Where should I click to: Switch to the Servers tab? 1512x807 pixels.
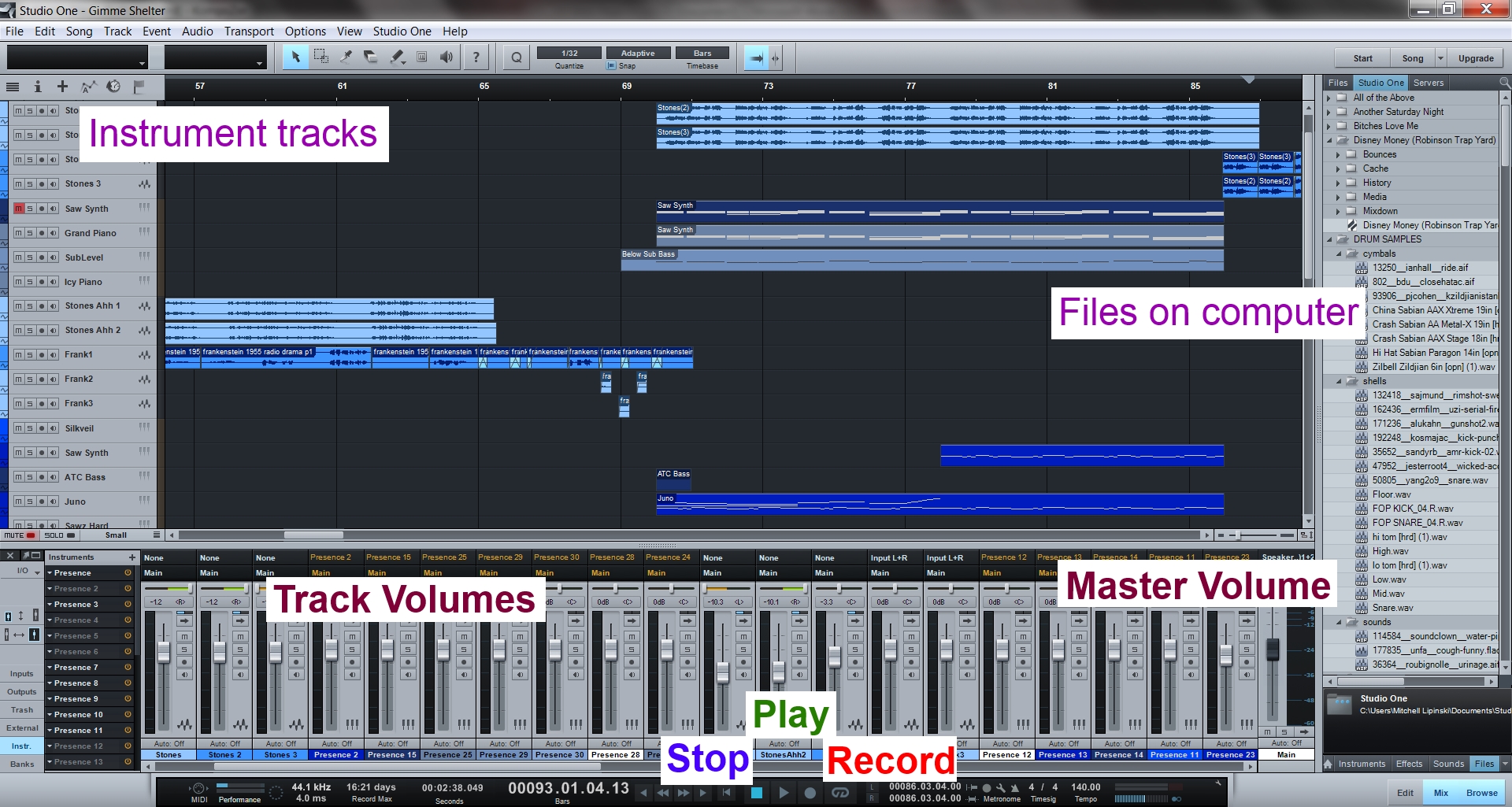coord(1429,82)
